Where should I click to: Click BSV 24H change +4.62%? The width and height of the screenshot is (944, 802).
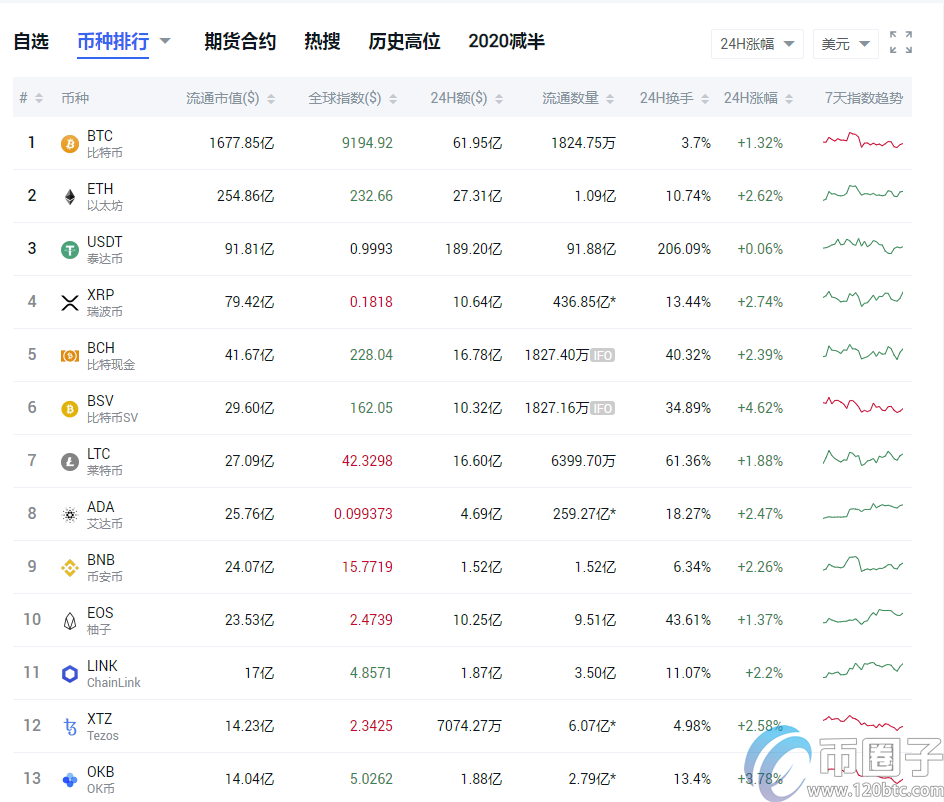pos(760,408)
